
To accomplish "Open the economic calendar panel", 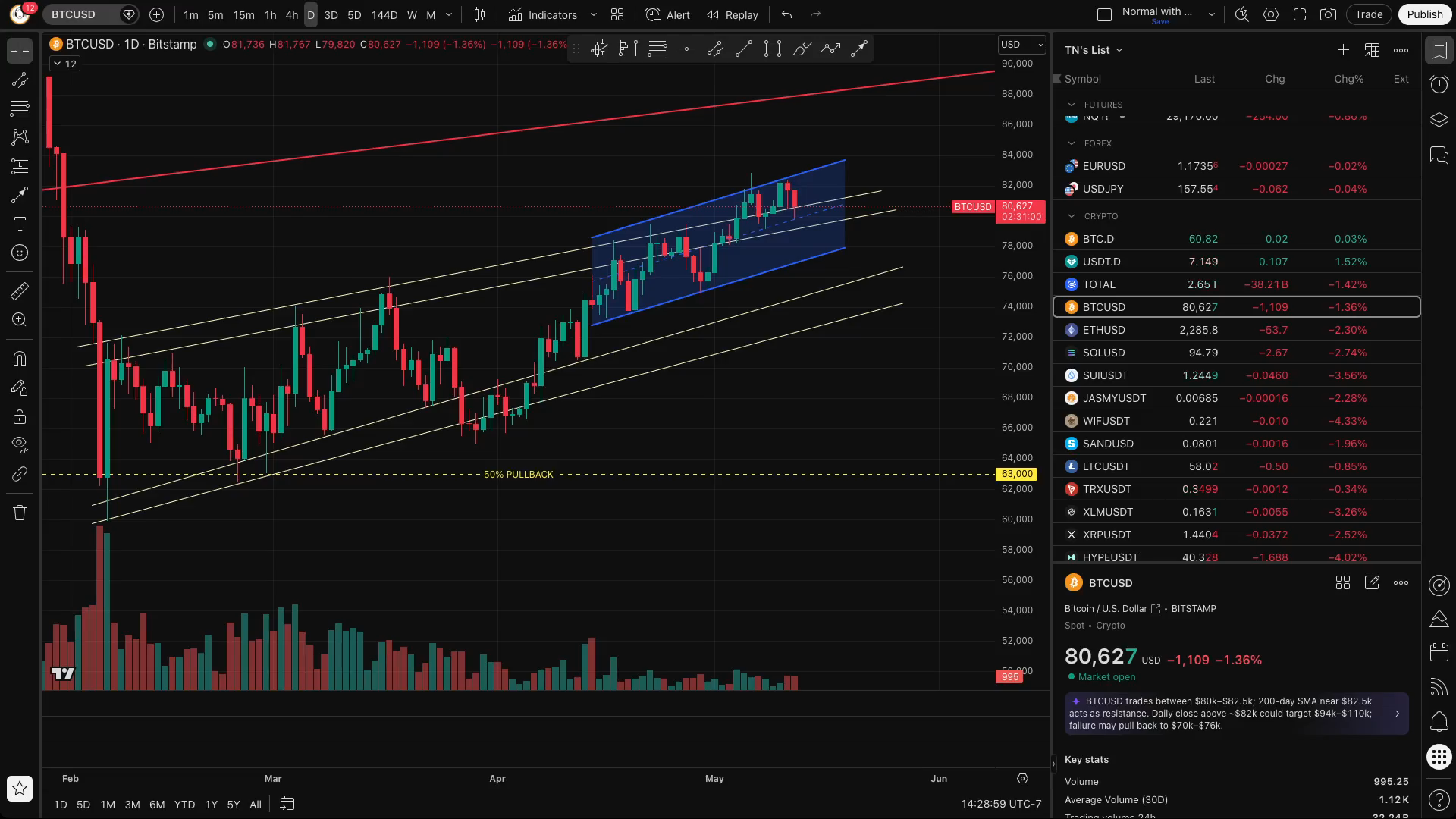I will (x=1439, y=652).
